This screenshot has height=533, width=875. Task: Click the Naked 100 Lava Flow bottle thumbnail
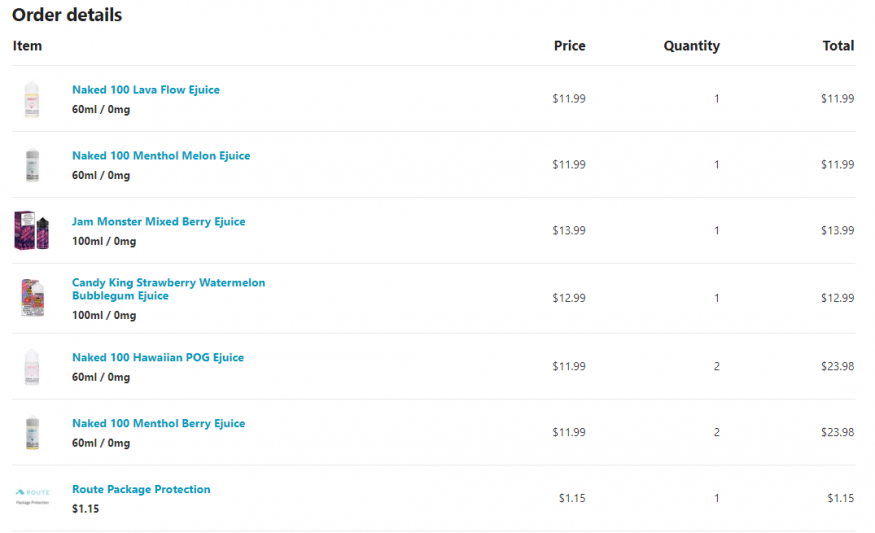pos(32,99)
